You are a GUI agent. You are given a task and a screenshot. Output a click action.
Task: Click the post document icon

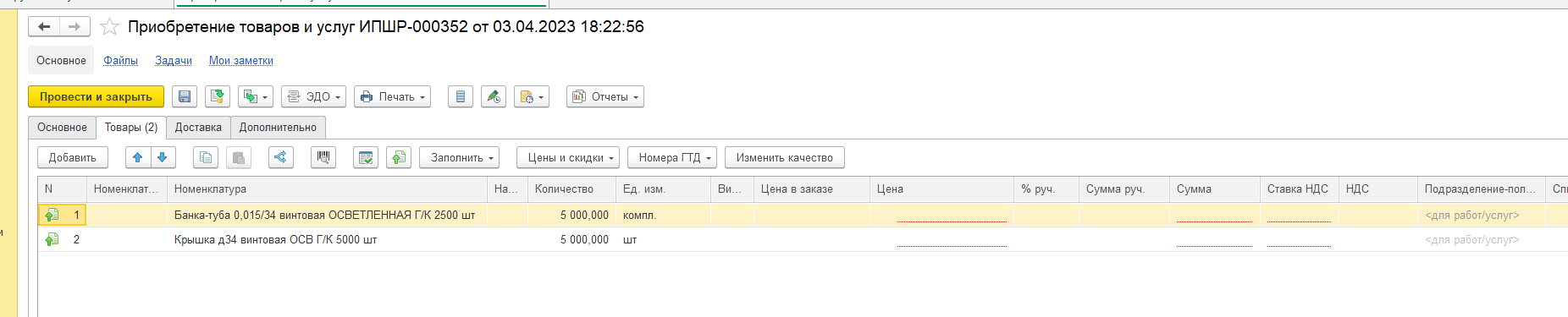218,96
